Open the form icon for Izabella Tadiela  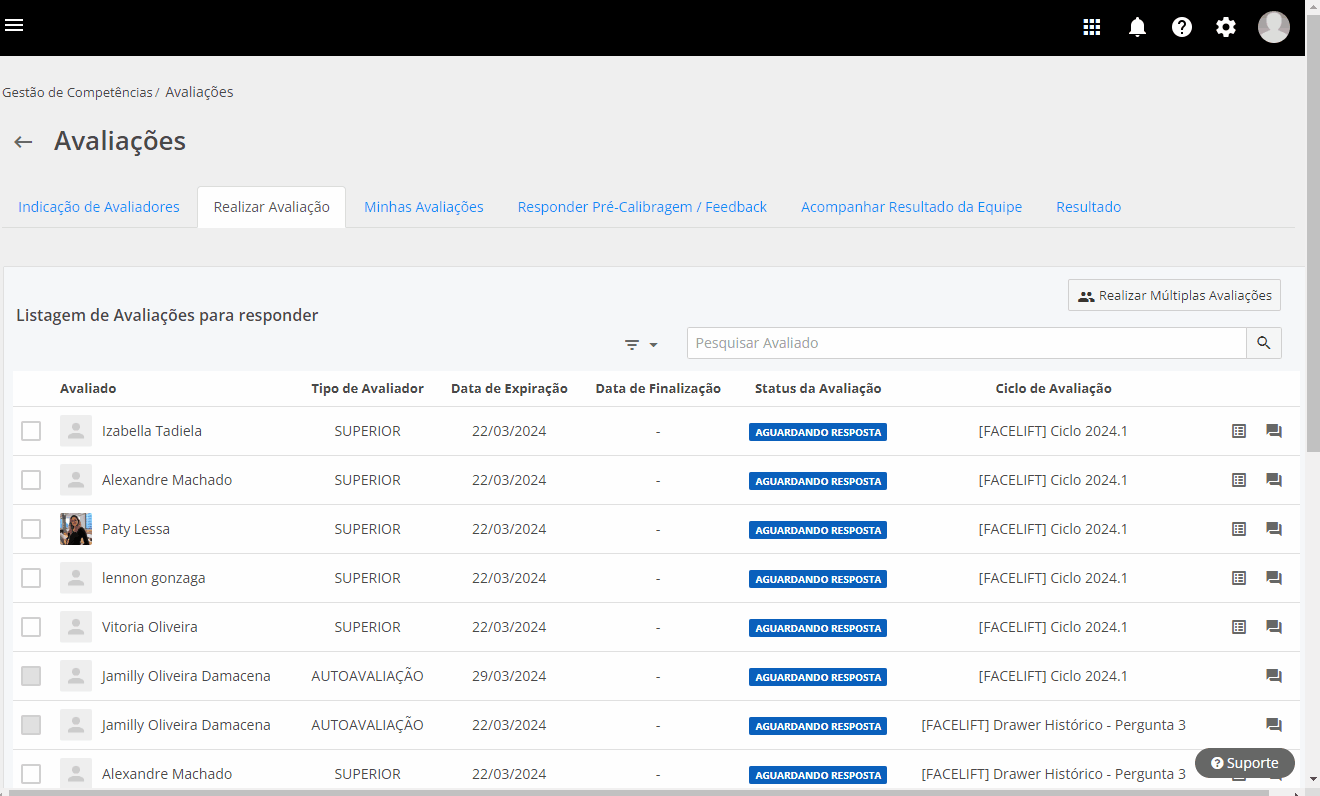click(x=1239, y=431)
